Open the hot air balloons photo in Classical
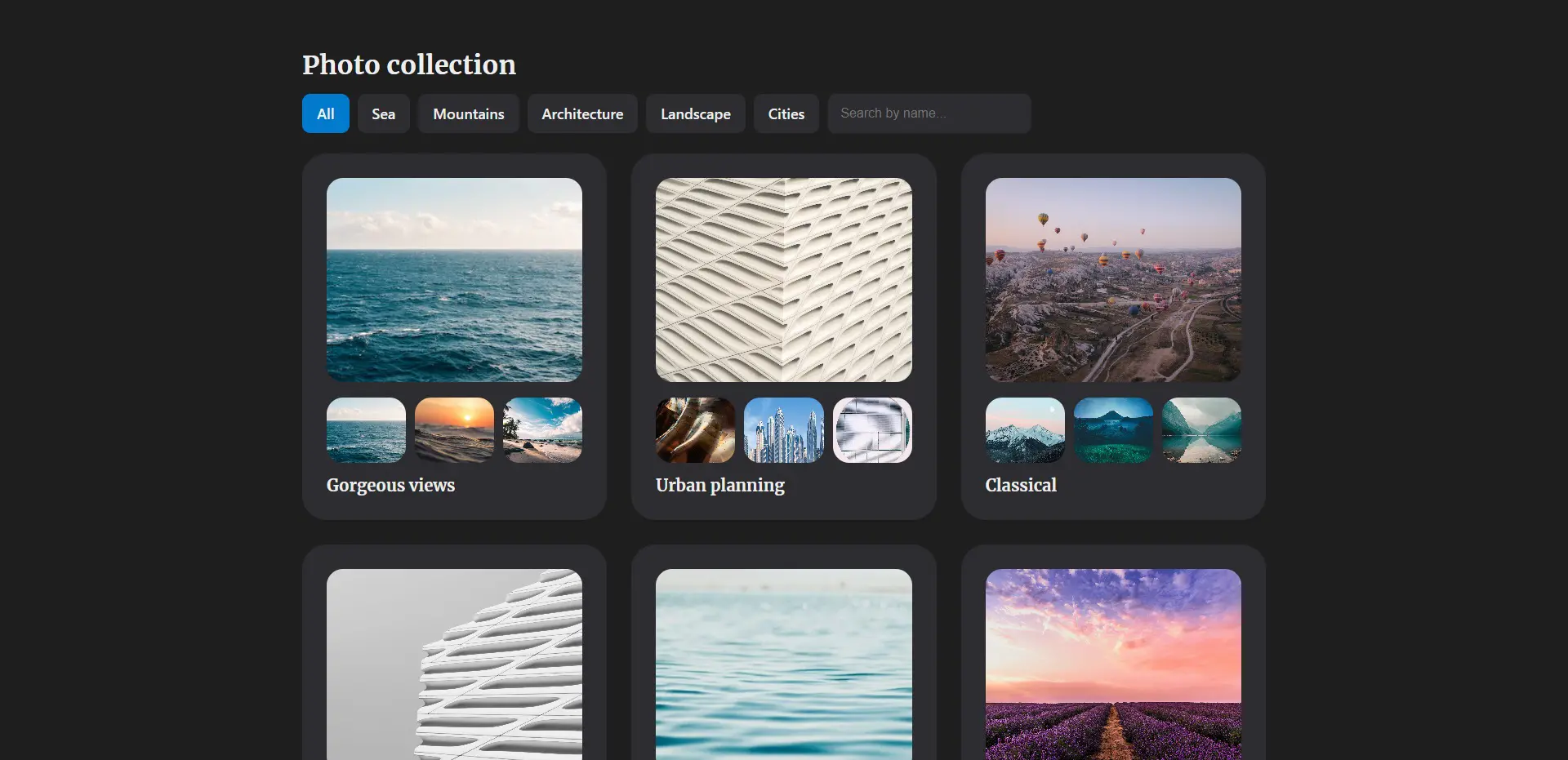 1113,280
